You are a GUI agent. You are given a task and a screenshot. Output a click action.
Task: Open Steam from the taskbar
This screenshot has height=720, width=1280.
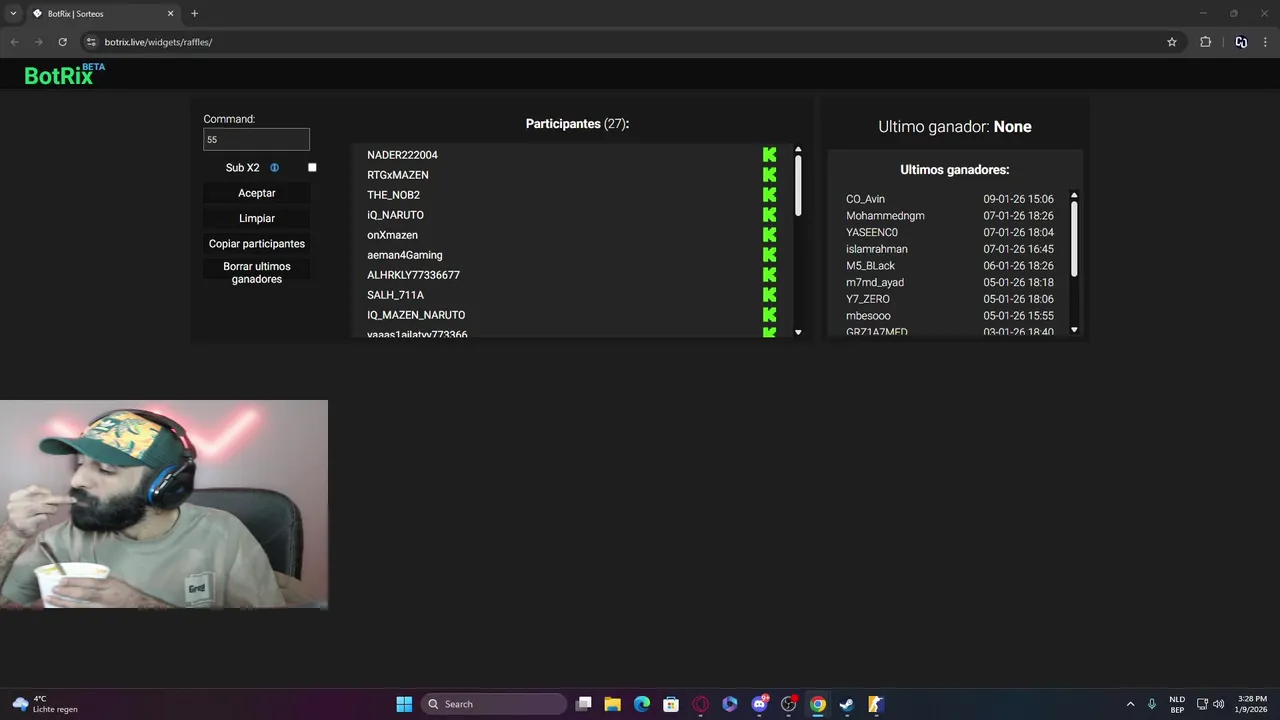pyautogui.click(x=846, y=704)
